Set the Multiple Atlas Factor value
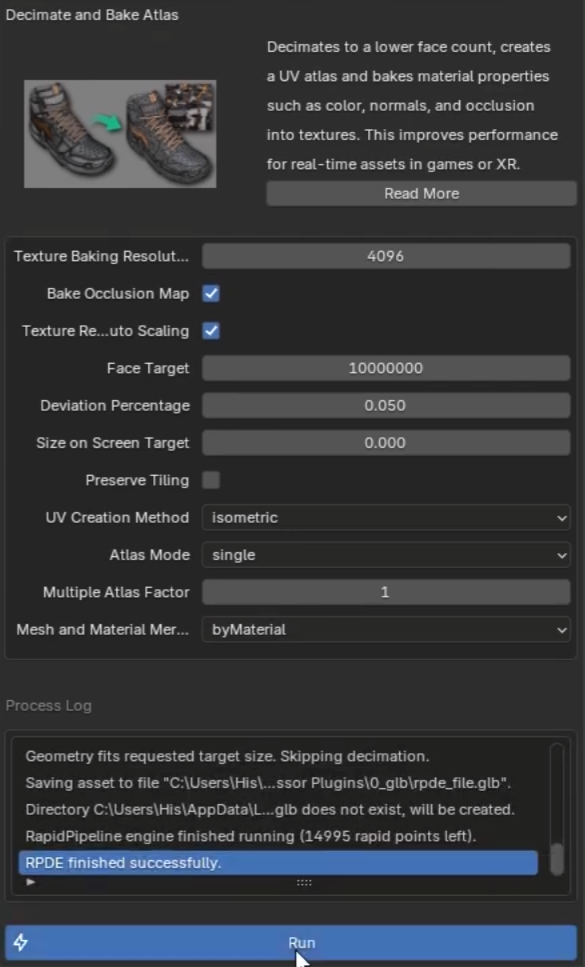The width and height of the screenshot is (585, 967). pyautogui.click(x=386, y=590)
